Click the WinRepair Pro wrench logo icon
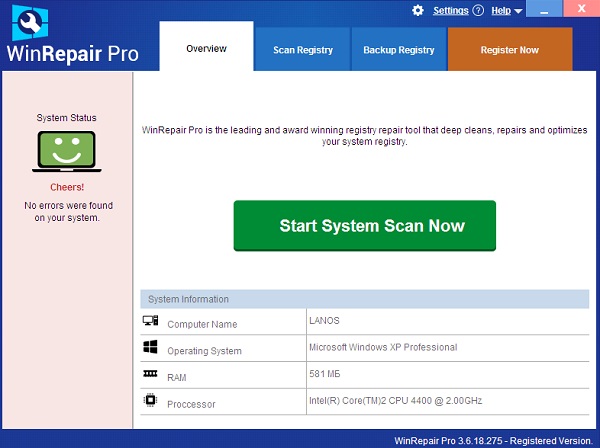The height and width of the screenshot is (448, 600). point(24,21)
